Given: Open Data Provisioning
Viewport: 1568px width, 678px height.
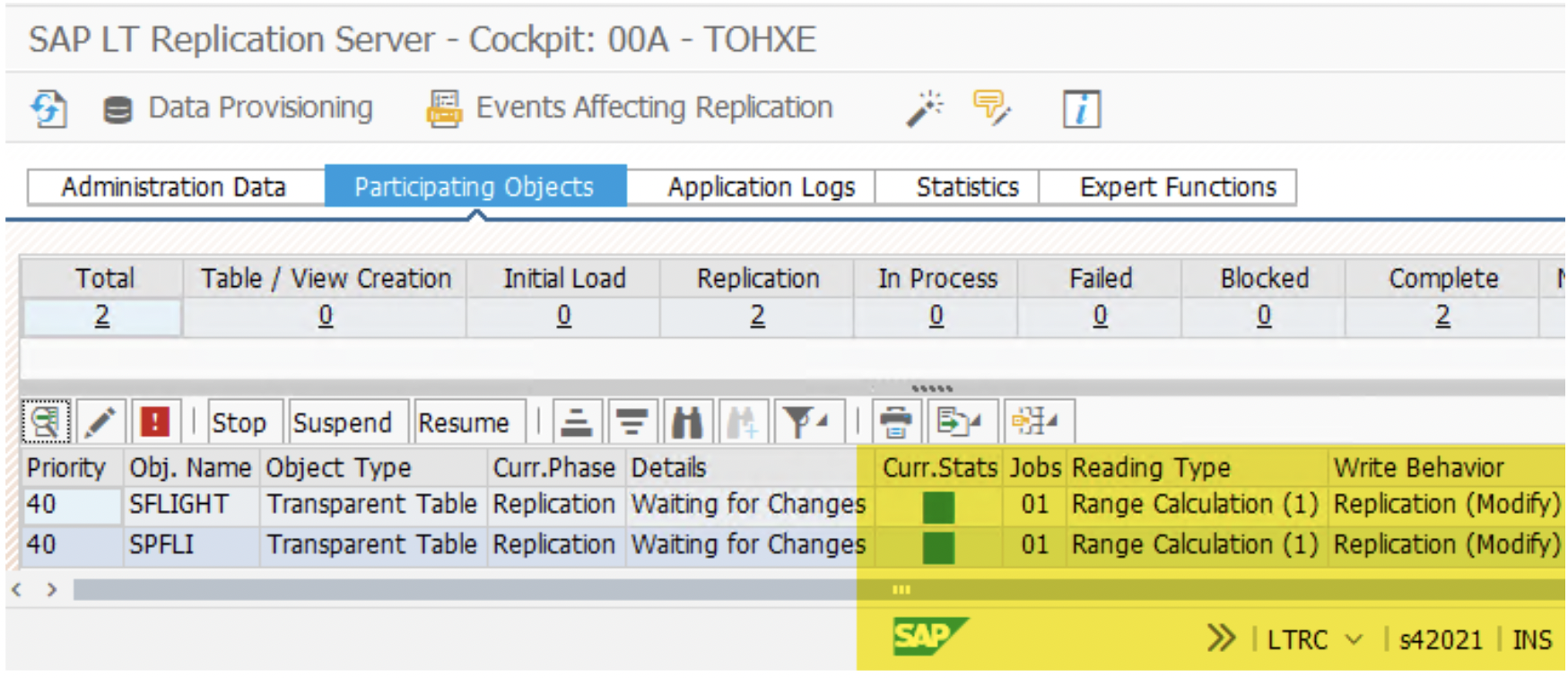Looking at the screenshot, I should [x=238, y=108].
